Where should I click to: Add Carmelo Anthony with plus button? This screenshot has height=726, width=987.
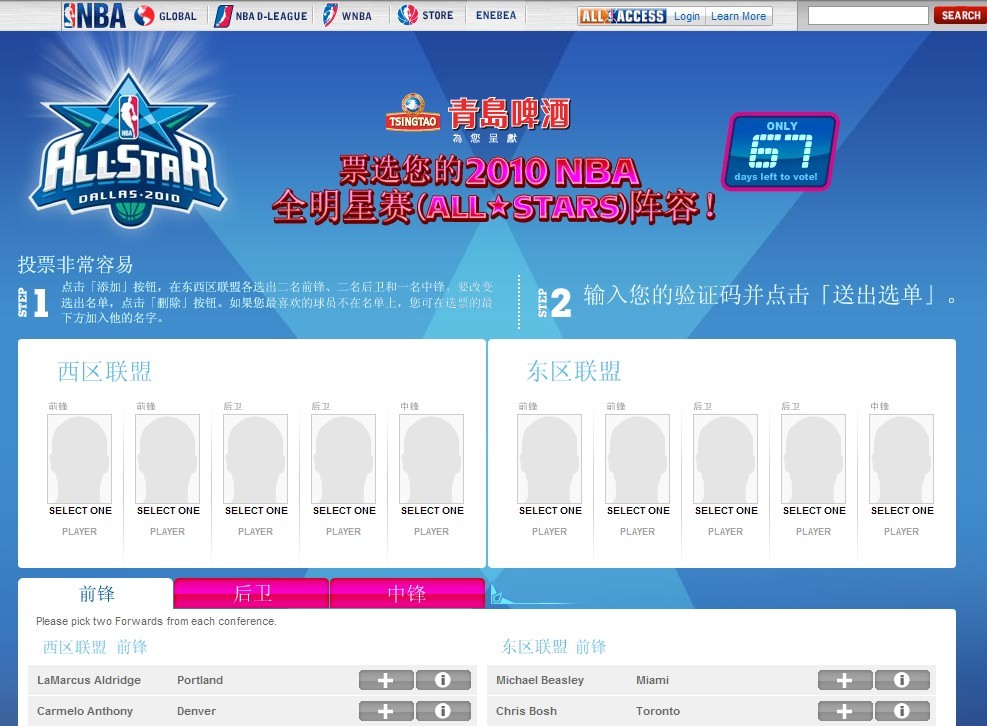pyautogui.click(x=386, y=711)
